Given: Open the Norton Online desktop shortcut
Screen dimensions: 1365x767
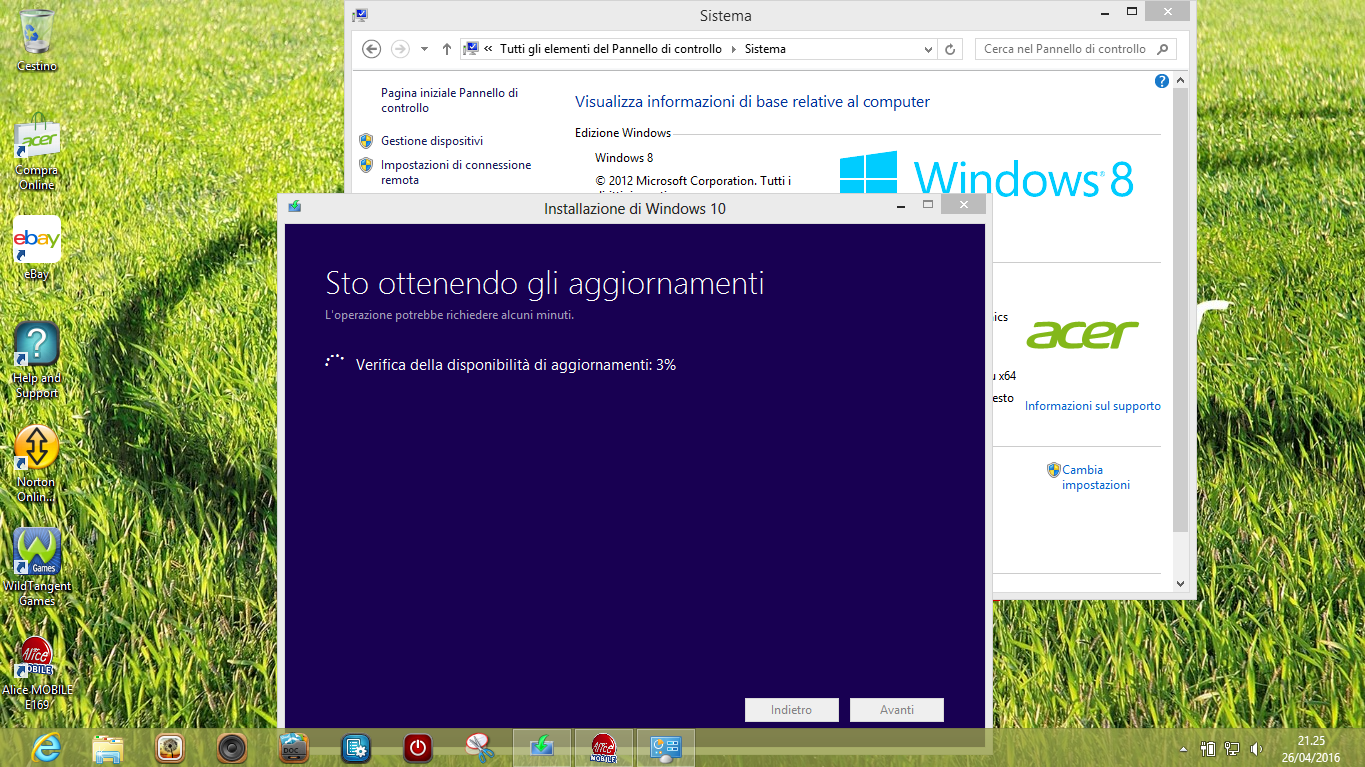Looking at the screenshot, I should pos(37,464).
